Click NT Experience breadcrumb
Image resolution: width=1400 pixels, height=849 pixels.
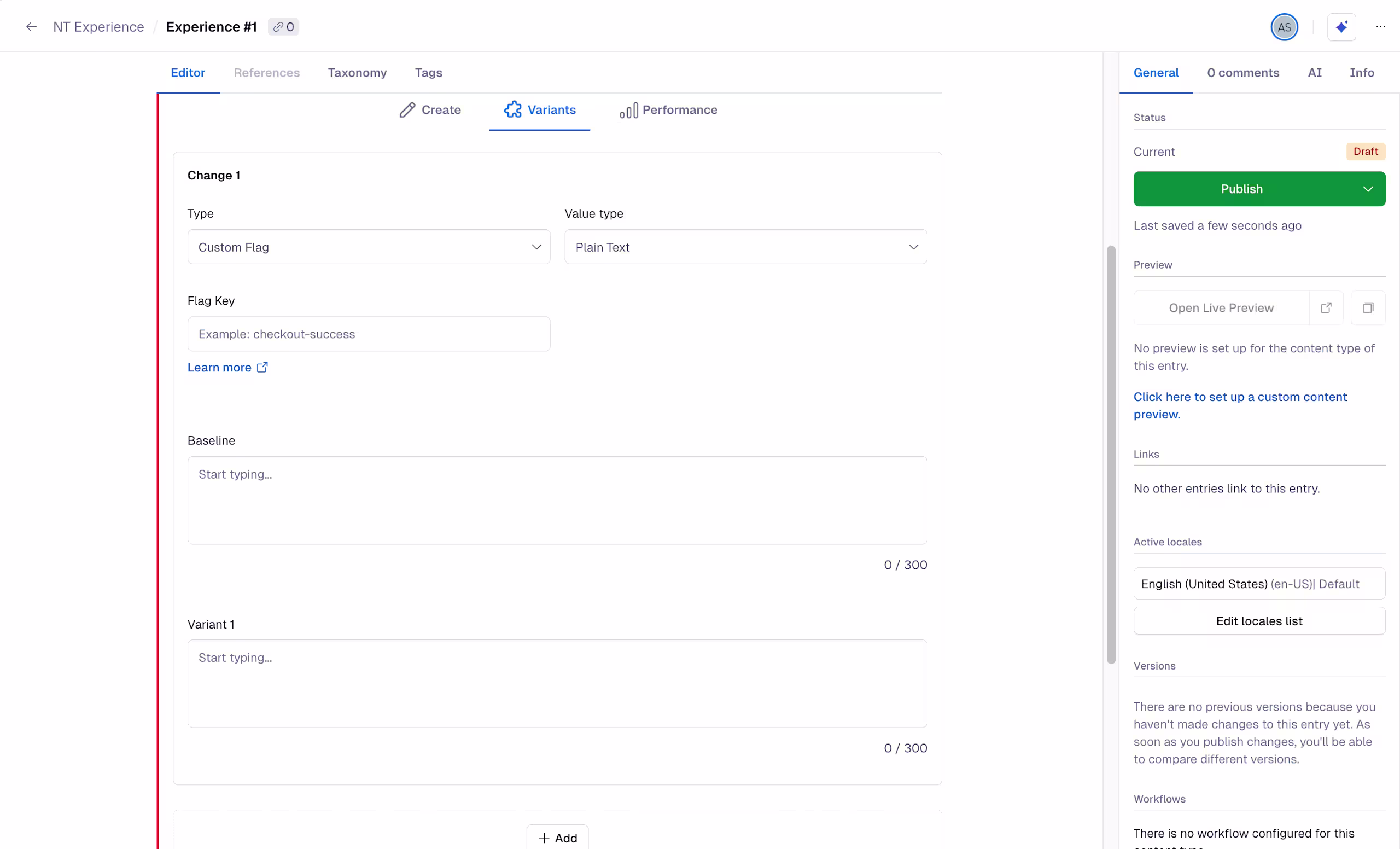pos(98,27)
